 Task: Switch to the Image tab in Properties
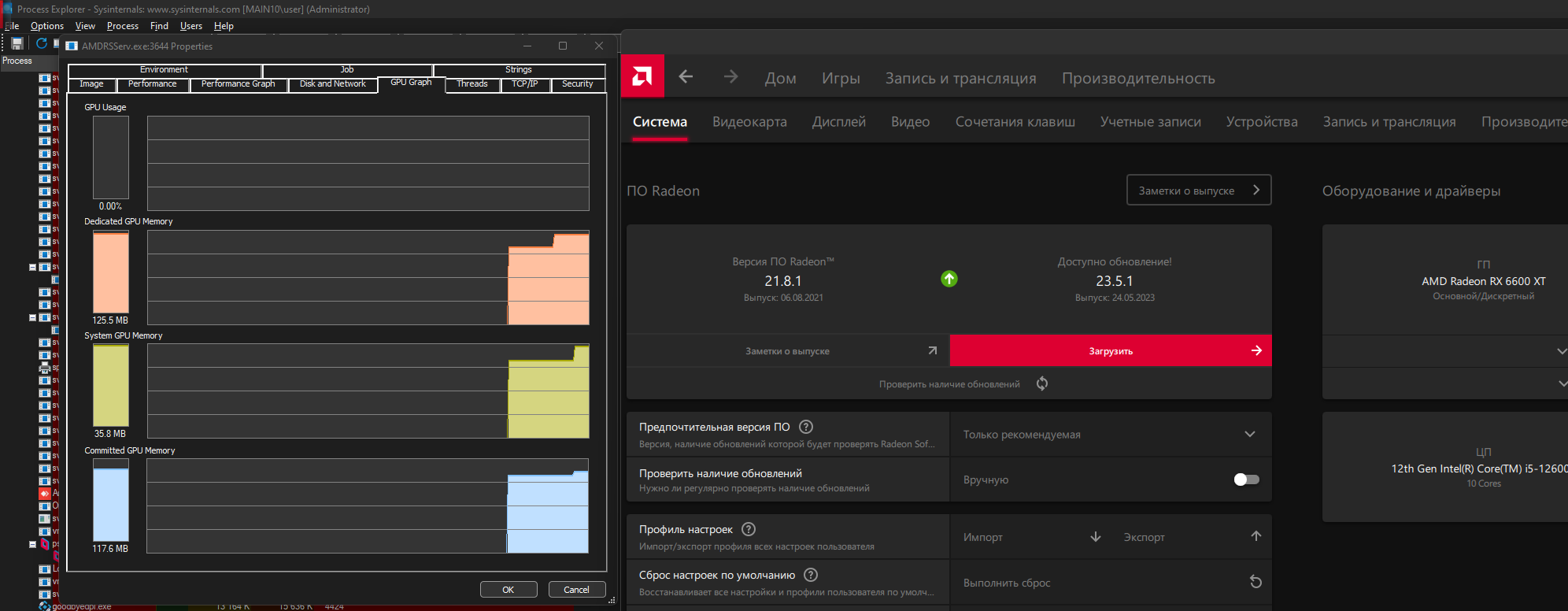[91, 84]
